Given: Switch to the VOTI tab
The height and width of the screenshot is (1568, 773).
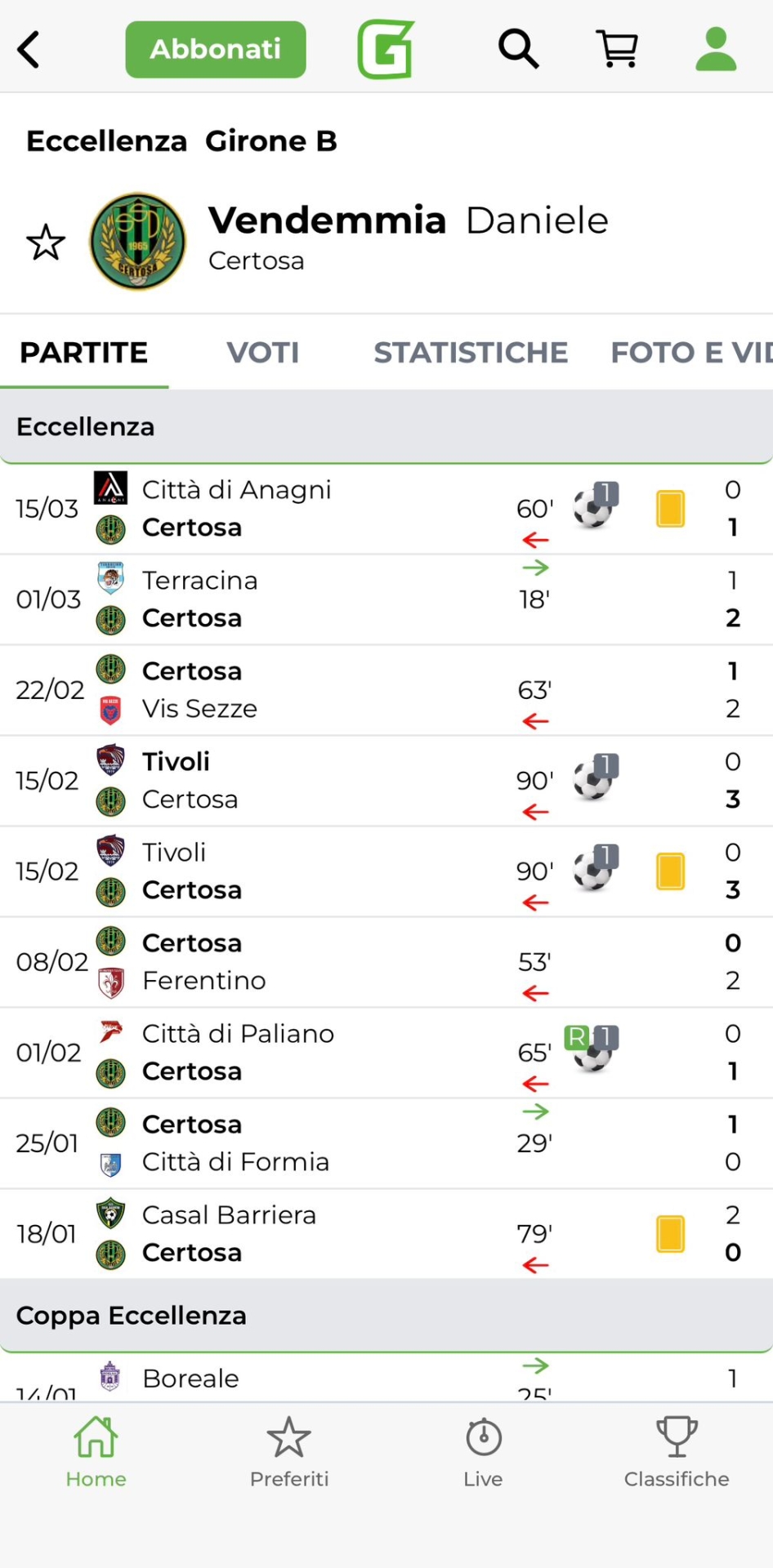Looking at the screenshot, I should point(262,353).
